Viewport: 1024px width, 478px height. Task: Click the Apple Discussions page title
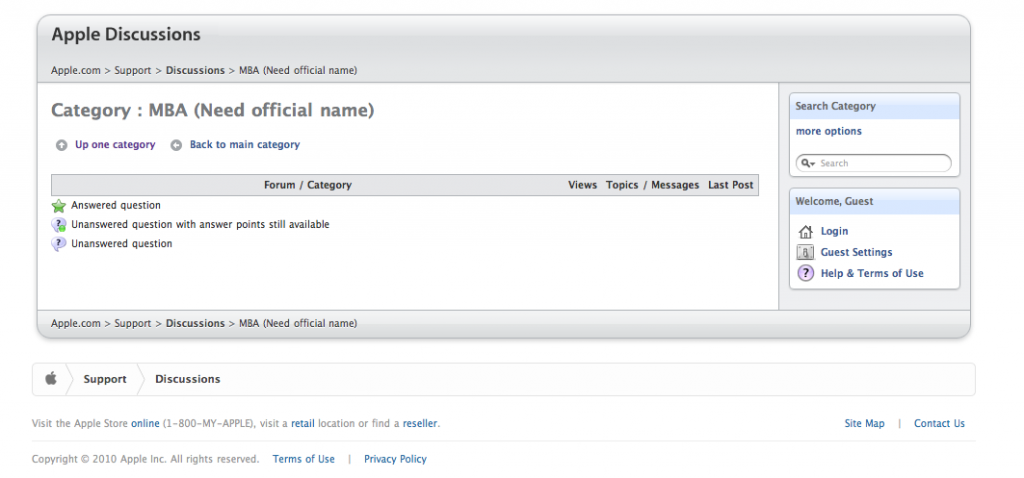pyautogui.click(x=126, y=35)
